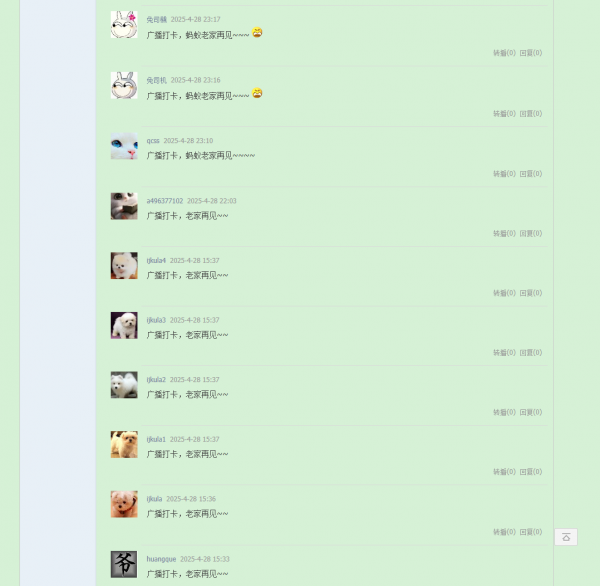Visit the ijkula4 profile link
600x586 pixels.
pos(156,261)
